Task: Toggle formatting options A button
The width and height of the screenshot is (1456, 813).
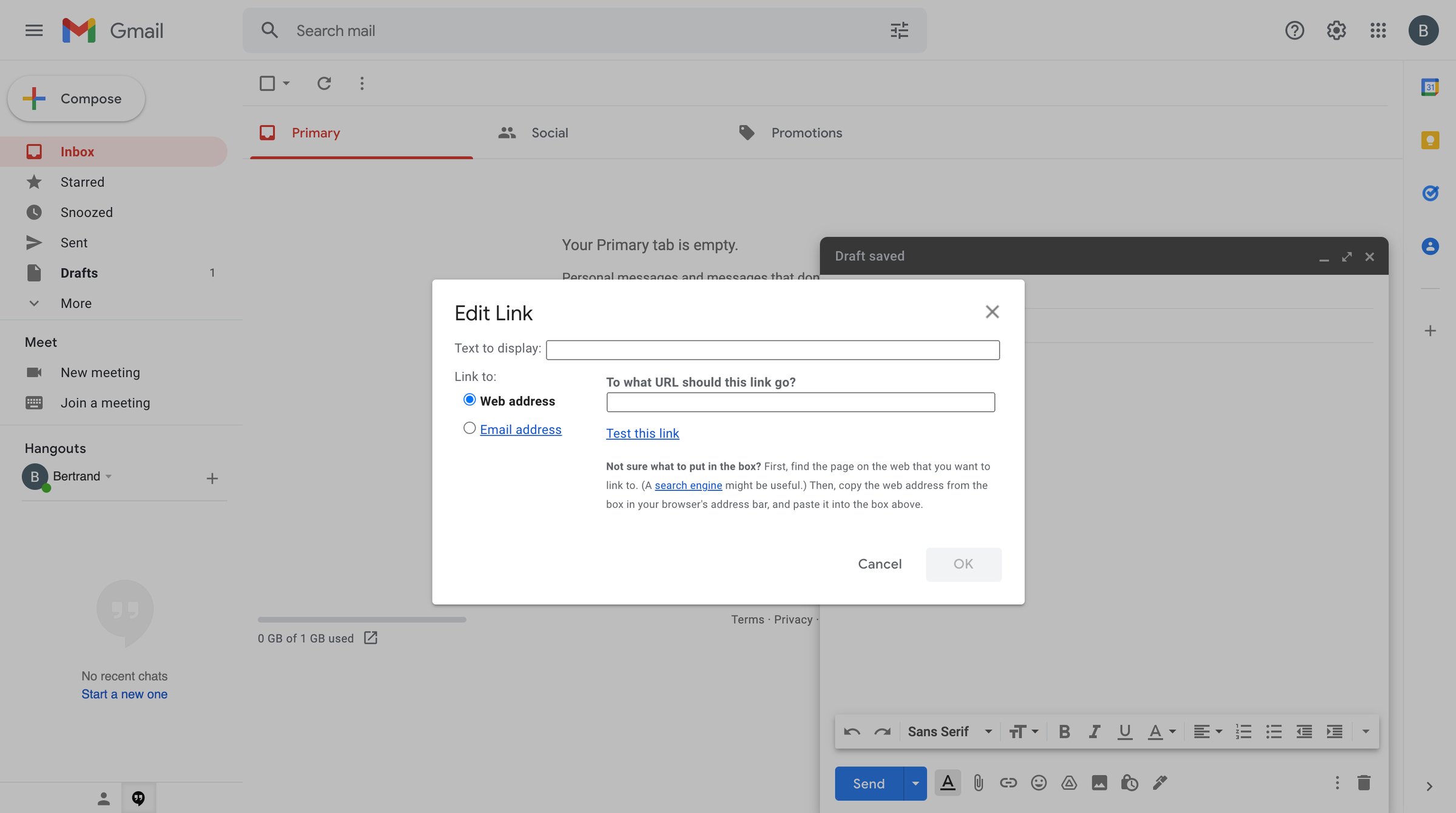Action: tap(948, 783)
